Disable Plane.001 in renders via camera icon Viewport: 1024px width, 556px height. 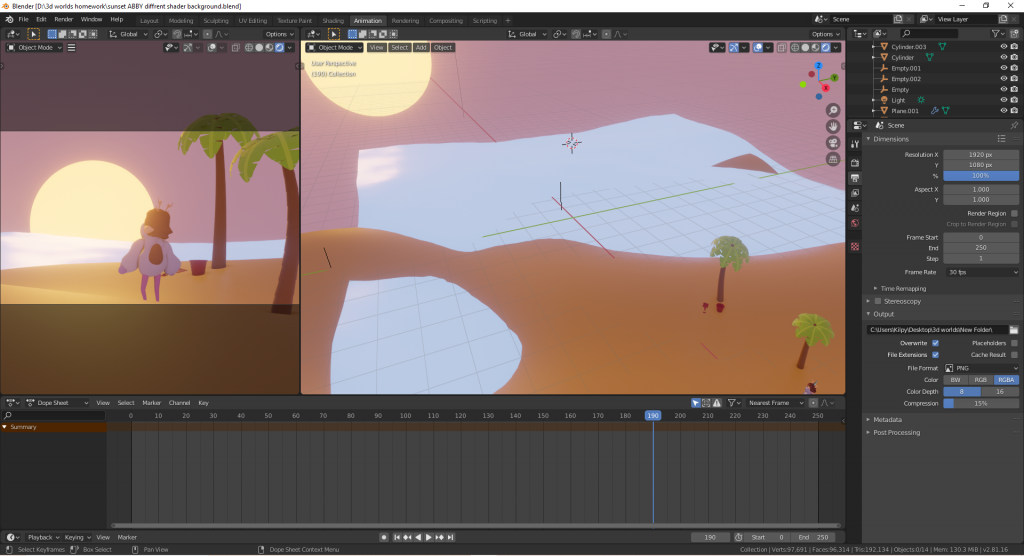point(1014,110)
